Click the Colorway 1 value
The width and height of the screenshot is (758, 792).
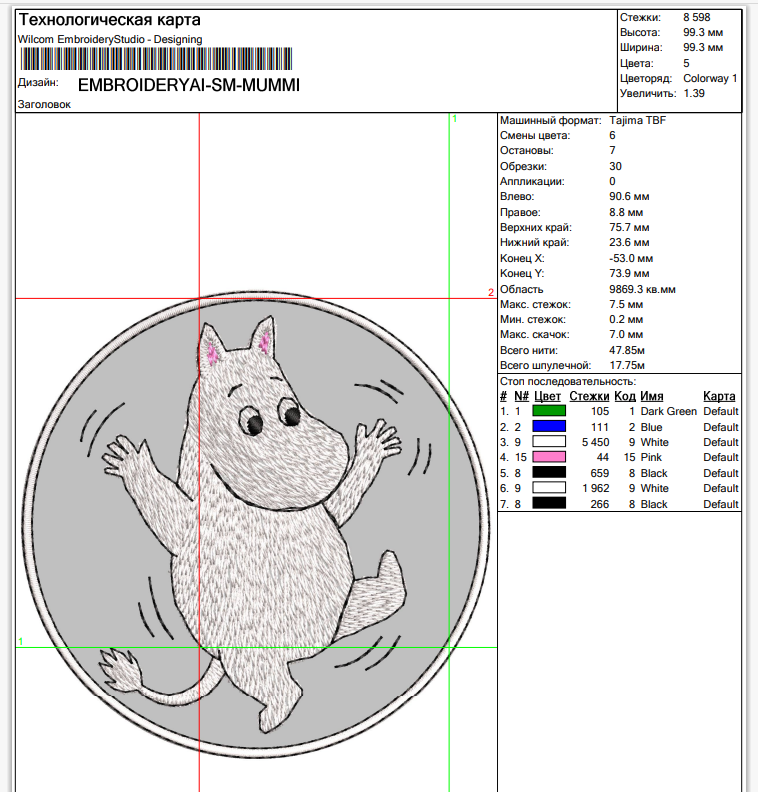(710, 78)
